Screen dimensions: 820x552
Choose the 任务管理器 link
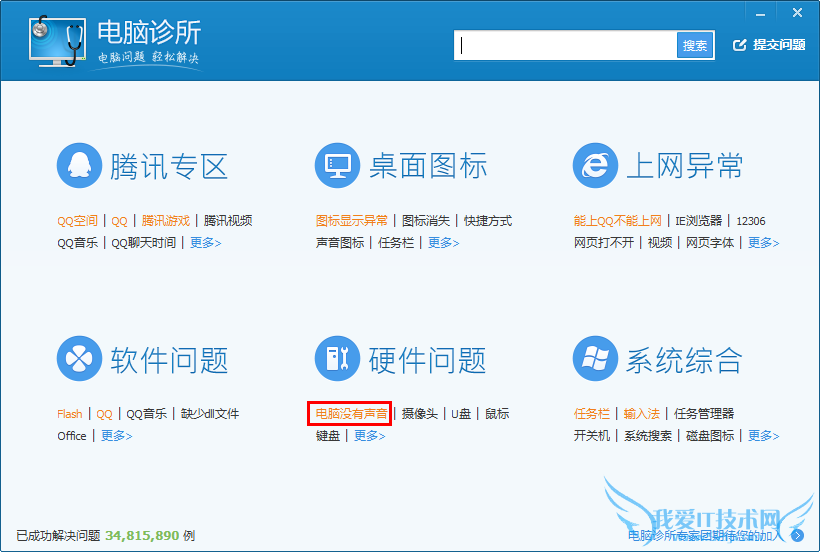[x=704, y=414]
